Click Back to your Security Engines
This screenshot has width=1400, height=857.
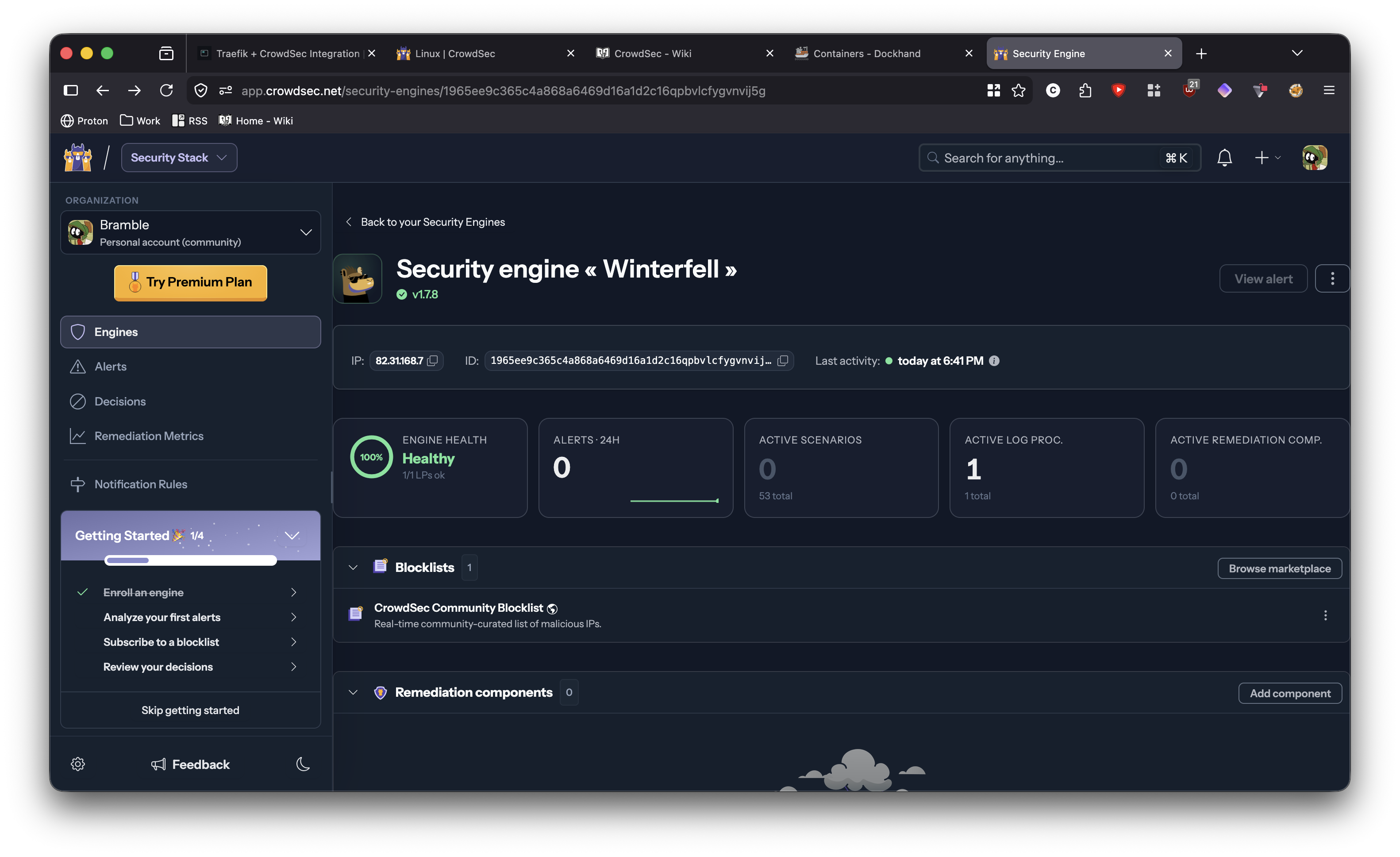click(425, 222)
